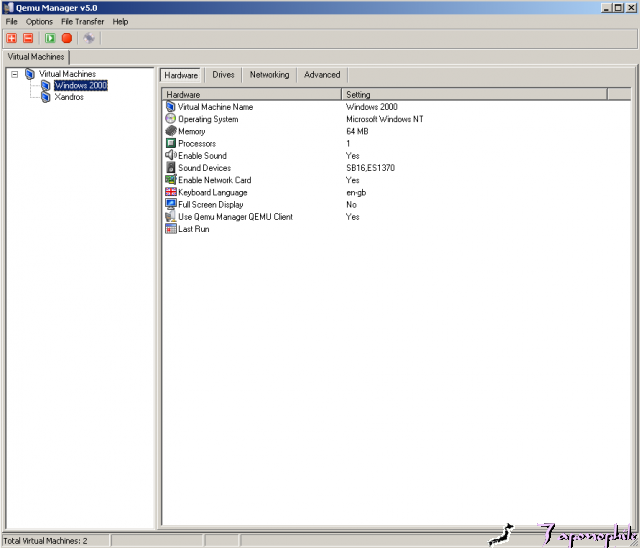Click the red plus new VM icon
This screenshot has height=548, width=640.
point(11,38)
